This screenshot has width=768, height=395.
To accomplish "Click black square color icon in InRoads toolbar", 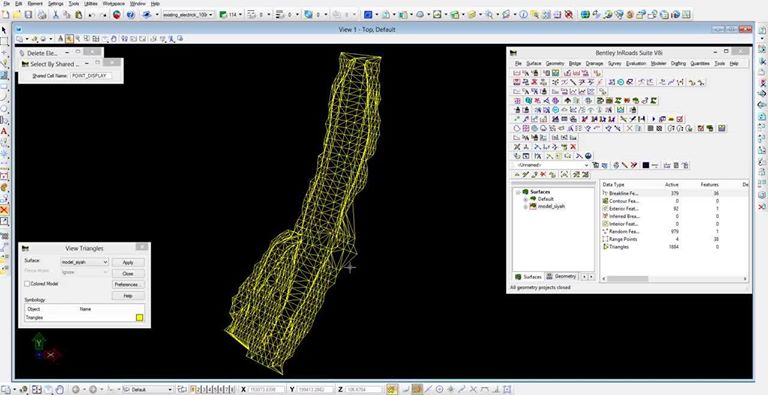I will [646, 165].
